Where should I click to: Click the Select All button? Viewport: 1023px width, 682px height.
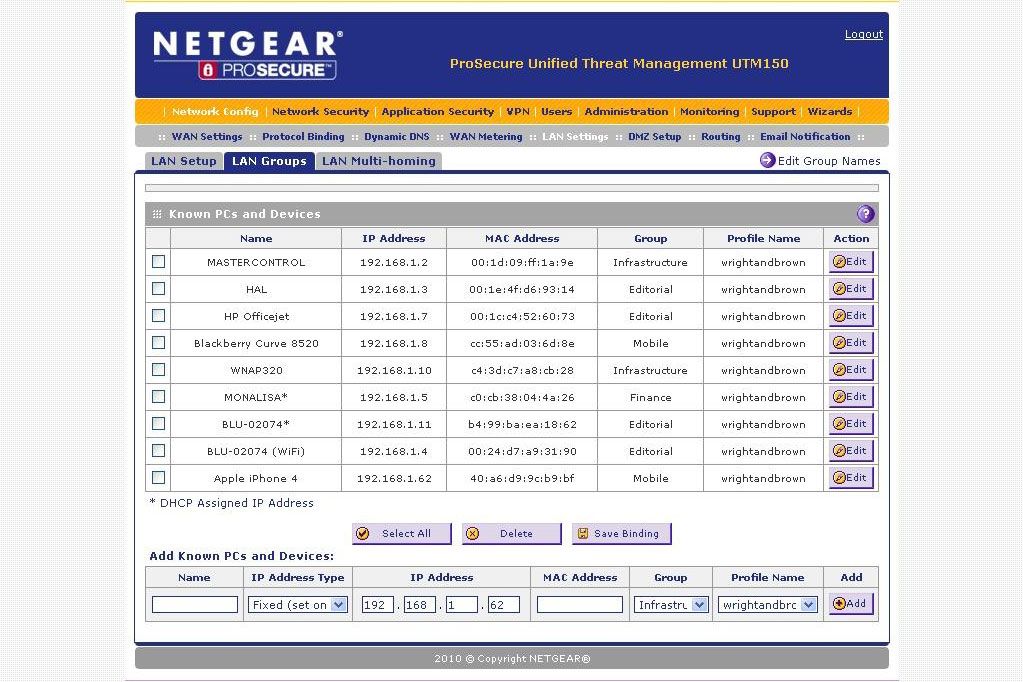coord(401,533)
